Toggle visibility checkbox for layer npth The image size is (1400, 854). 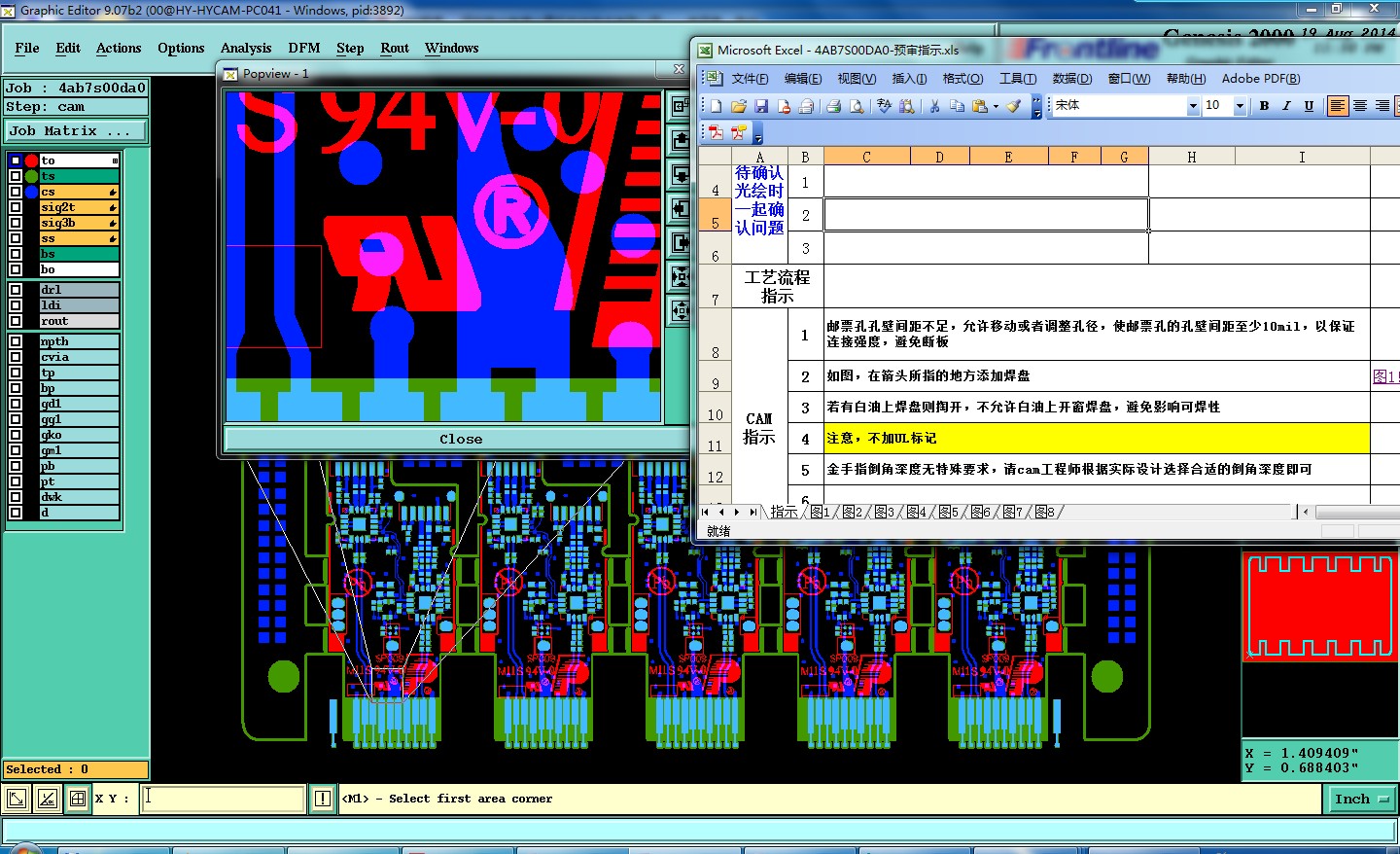(x=15, y=341)
